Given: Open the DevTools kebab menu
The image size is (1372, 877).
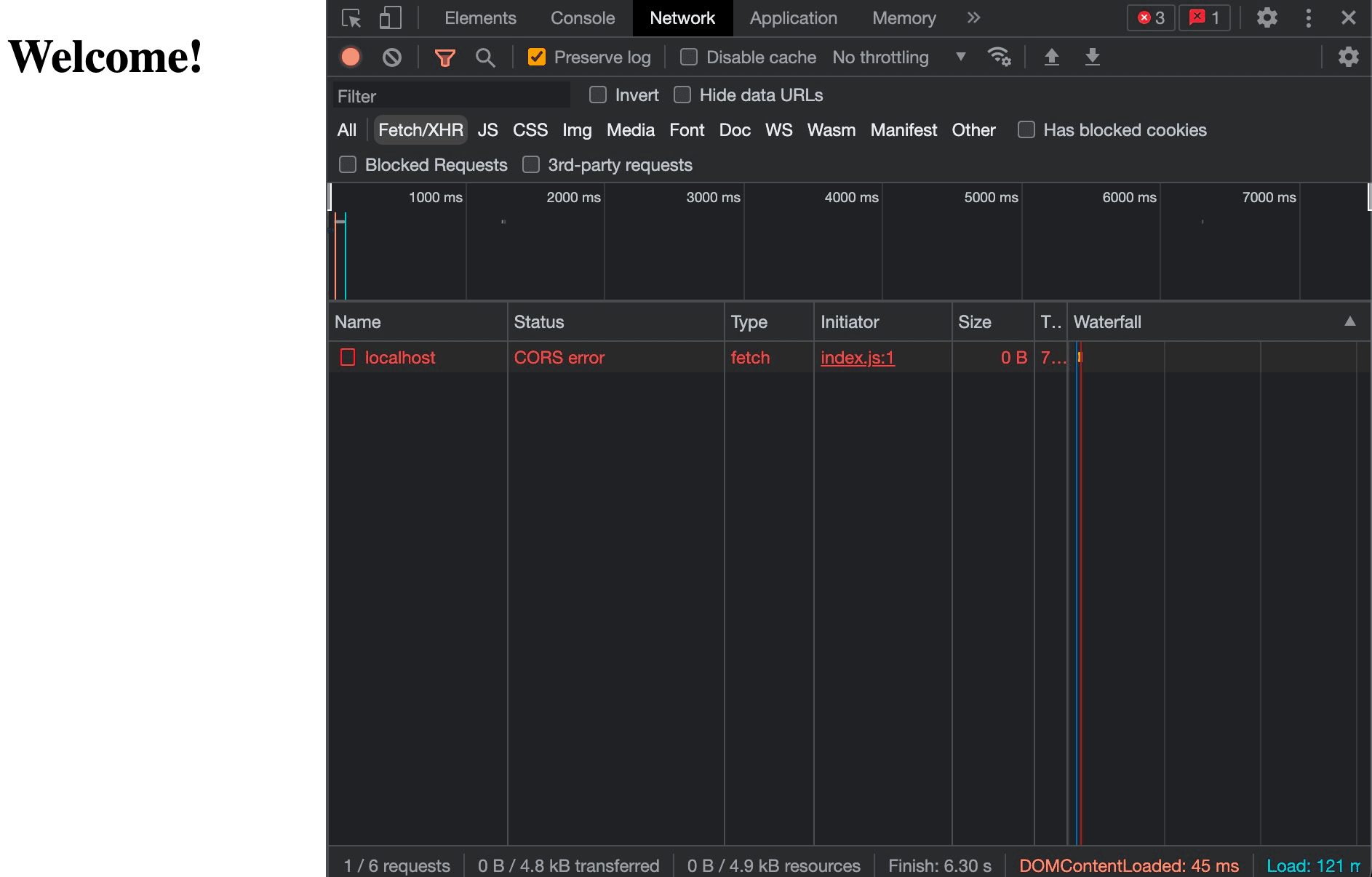Looking at the screenshot, I should pos(1309,17).
